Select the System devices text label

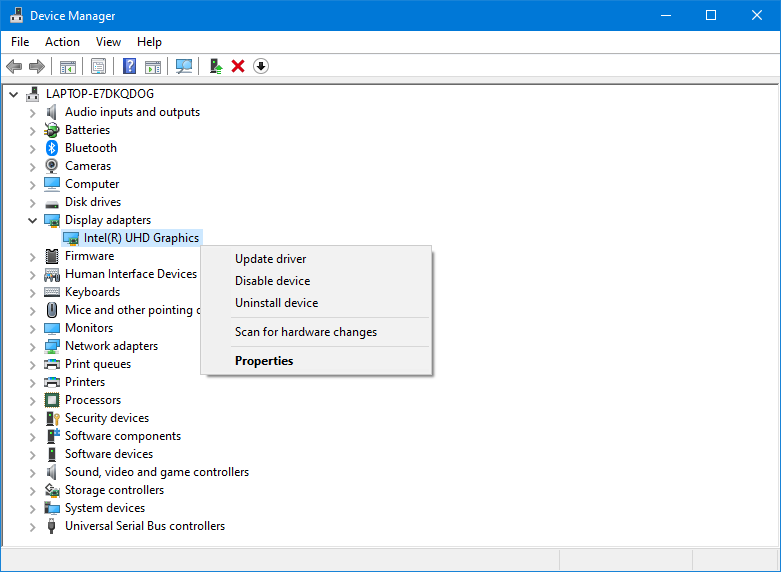(105, 508)
